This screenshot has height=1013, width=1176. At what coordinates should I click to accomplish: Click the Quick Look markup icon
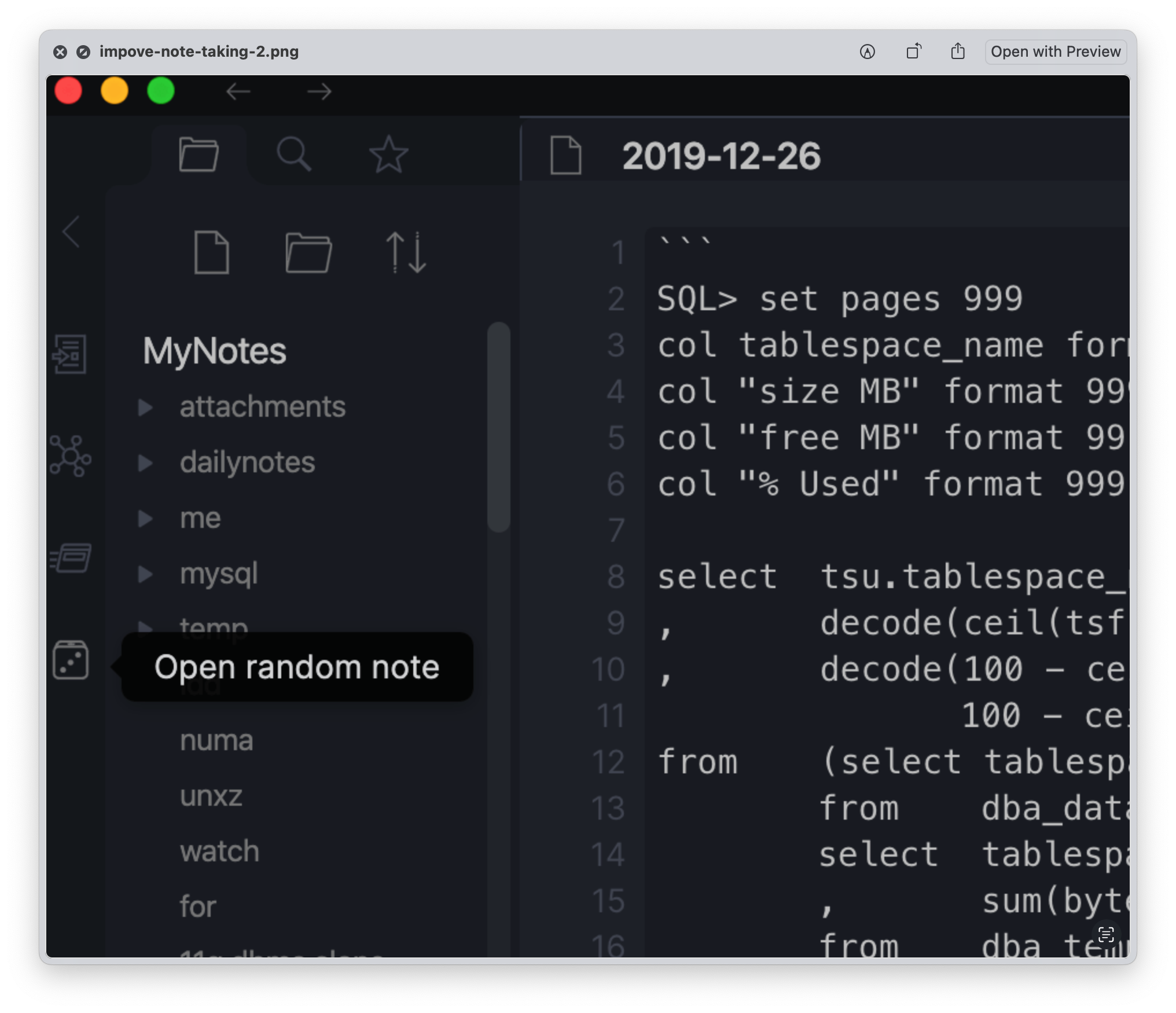867,52
